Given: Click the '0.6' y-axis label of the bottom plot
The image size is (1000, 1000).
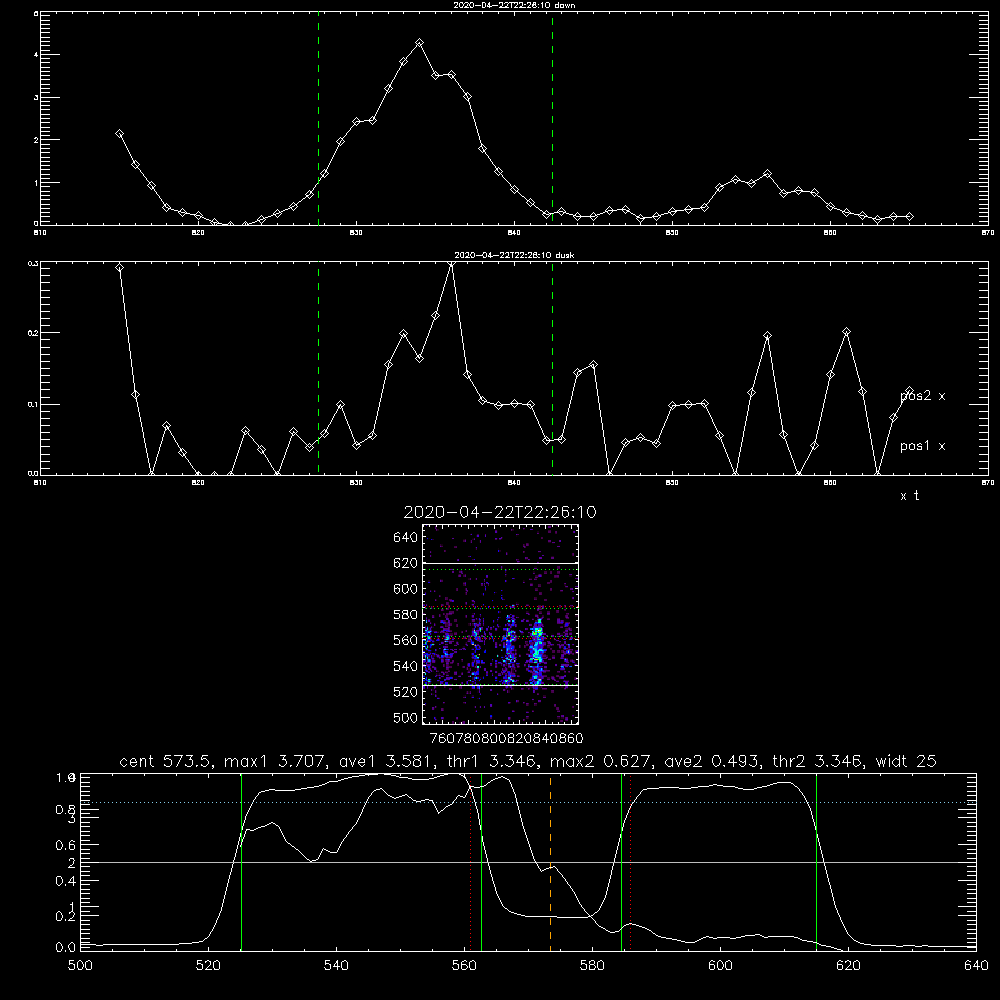Looking at the screenshot, I should coord(66,845).
